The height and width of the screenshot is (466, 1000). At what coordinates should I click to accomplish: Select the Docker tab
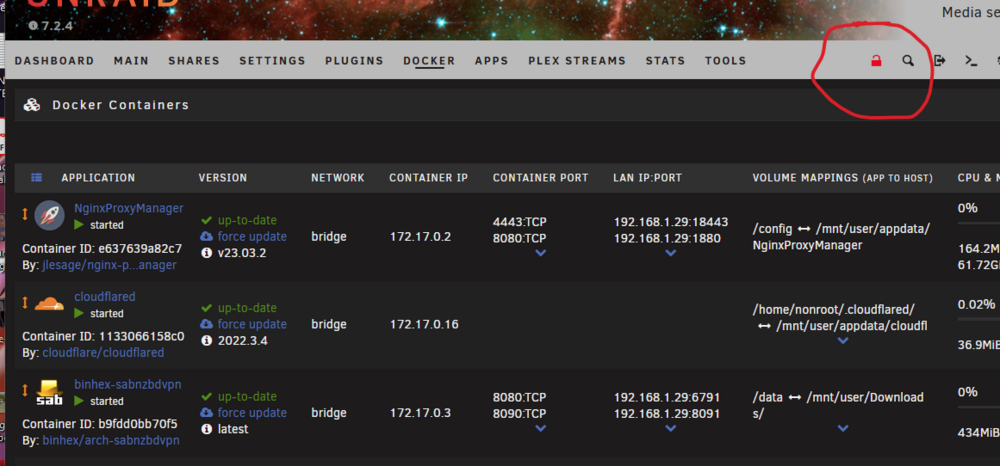click(x=429, y=61)
